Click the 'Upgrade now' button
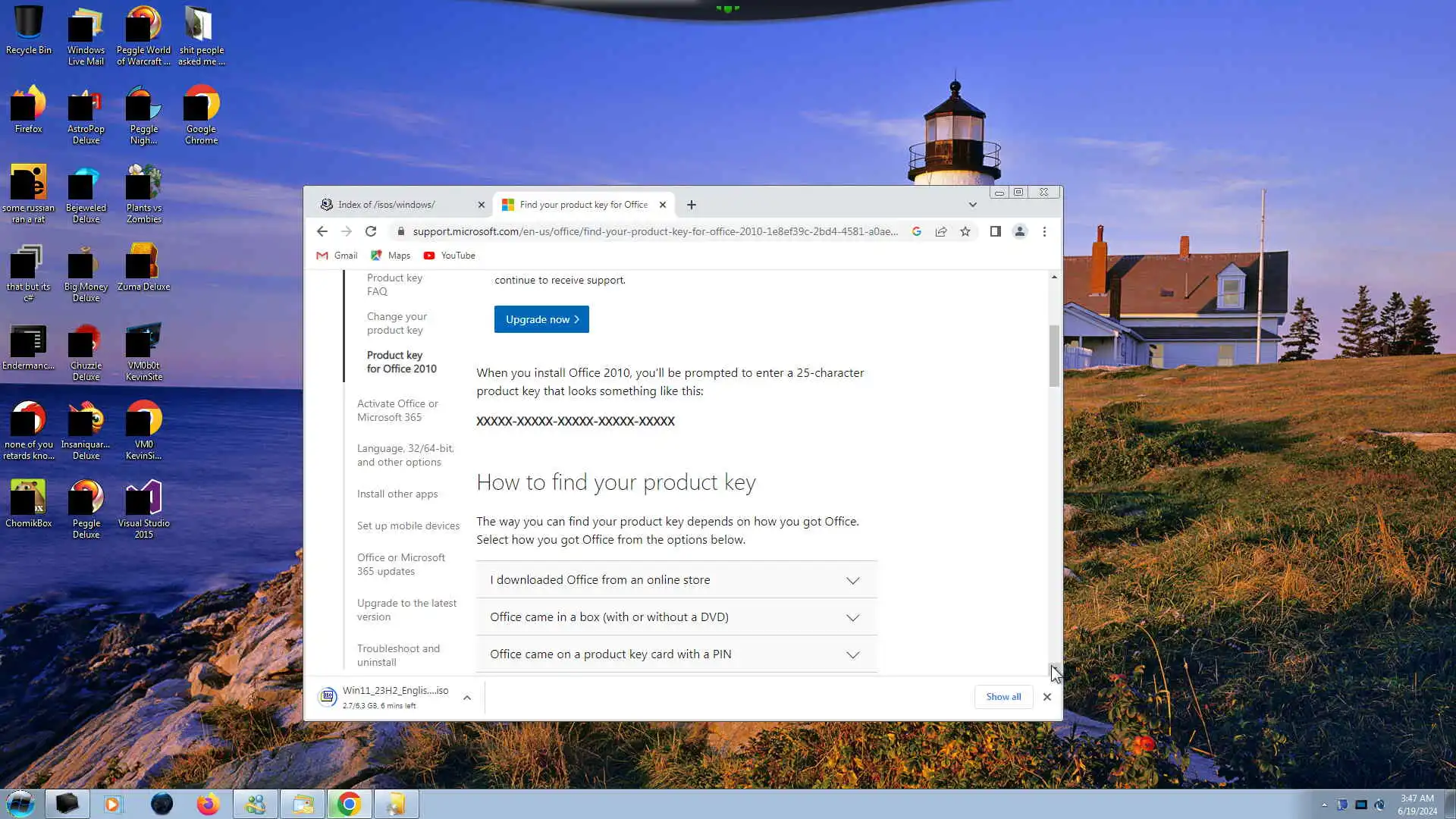The width and height of the screenshot is (1456, 819). (541, 319)
